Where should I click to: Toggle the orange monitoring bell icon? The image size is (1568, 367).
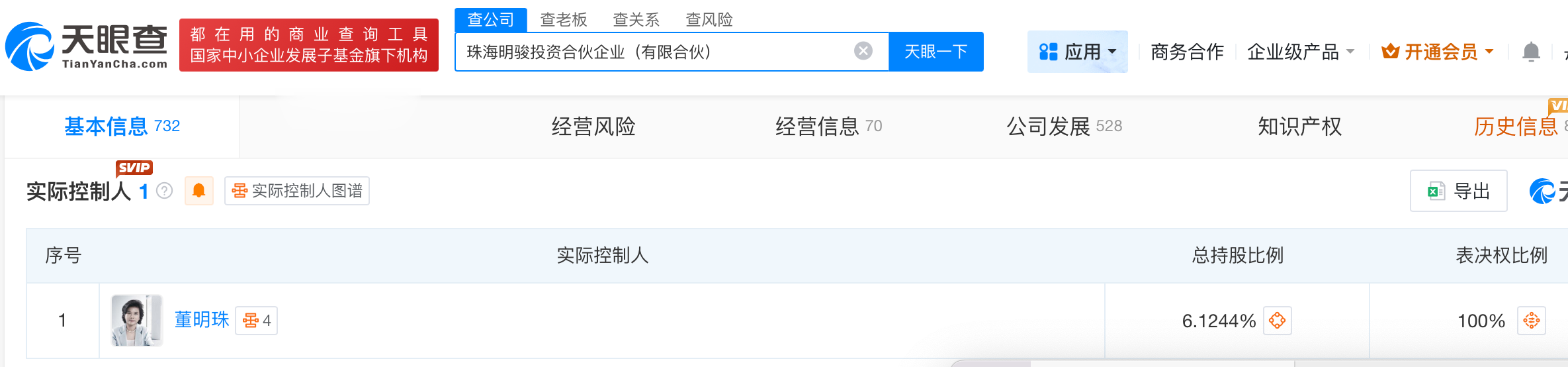point(198,191)
